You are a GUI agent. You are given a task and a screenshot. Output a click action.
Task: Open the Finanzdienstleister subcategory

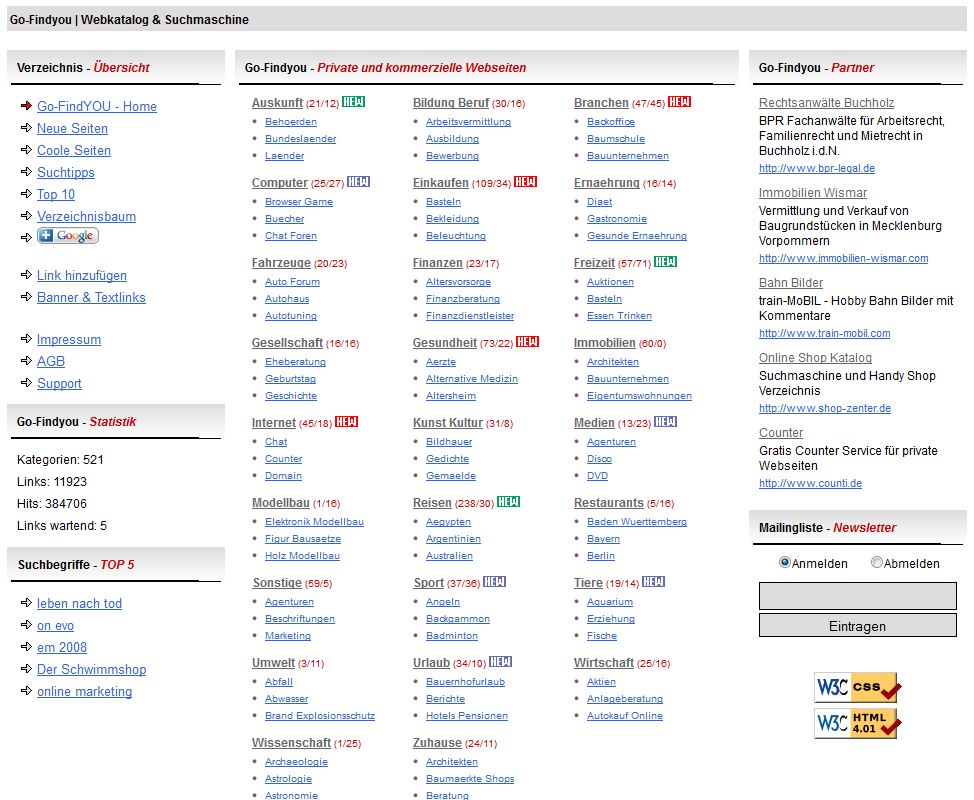pyautogui.click(x=470, y=316)
